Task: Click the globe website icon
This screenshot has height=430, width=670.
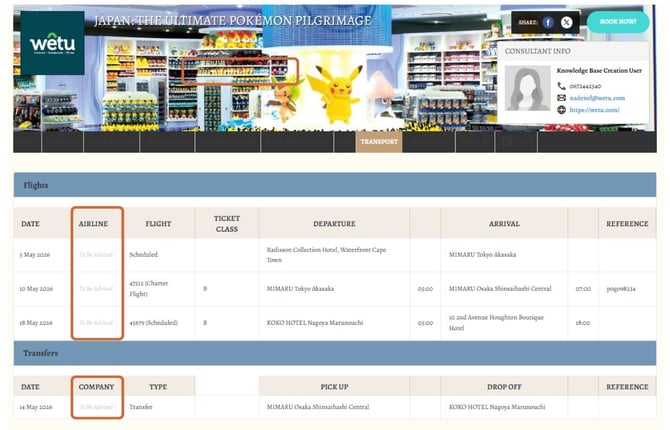Action: tap(561, 110)
